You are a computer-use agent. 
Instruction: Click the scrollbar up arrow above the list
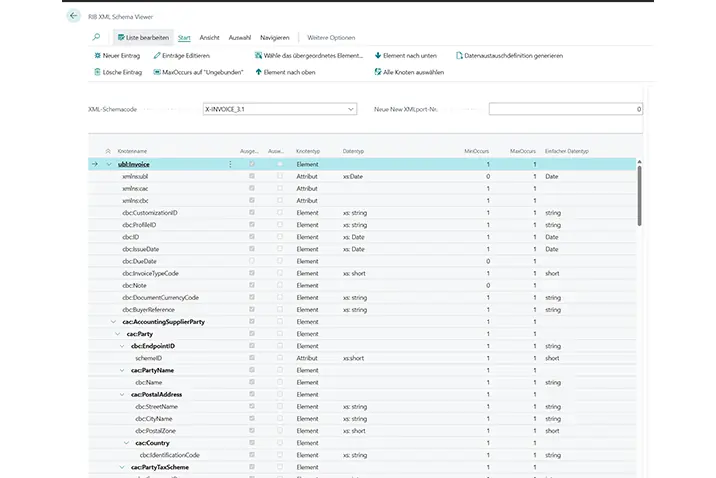[639, 162]
